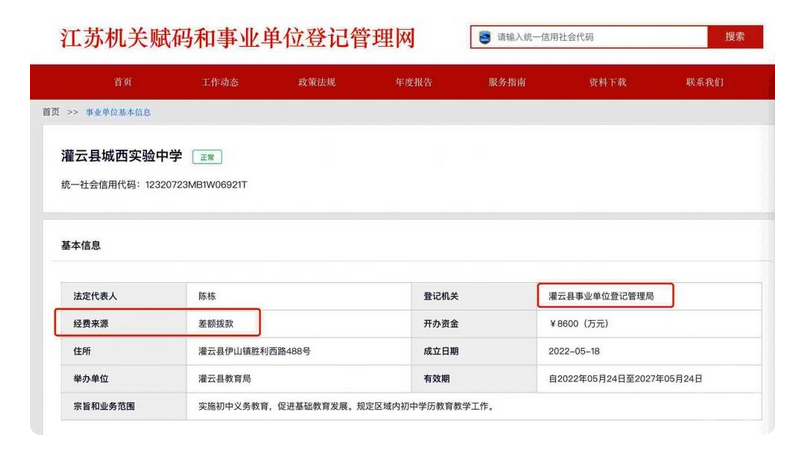
Task: Open the 政策法规 menu item
Action: pos(317,82)
